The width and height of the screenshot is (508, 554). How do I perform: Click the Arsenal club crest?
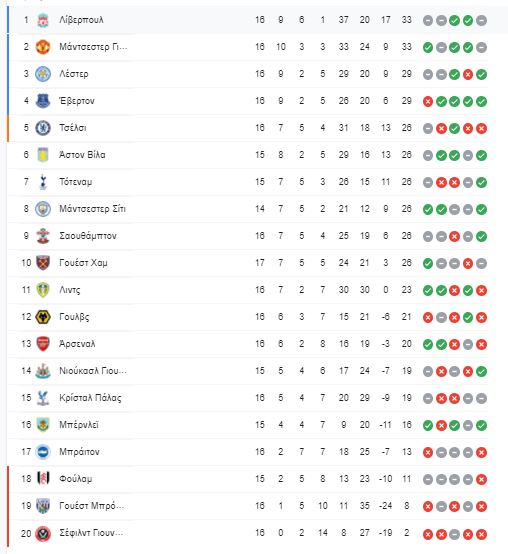(x=43, y=344)
